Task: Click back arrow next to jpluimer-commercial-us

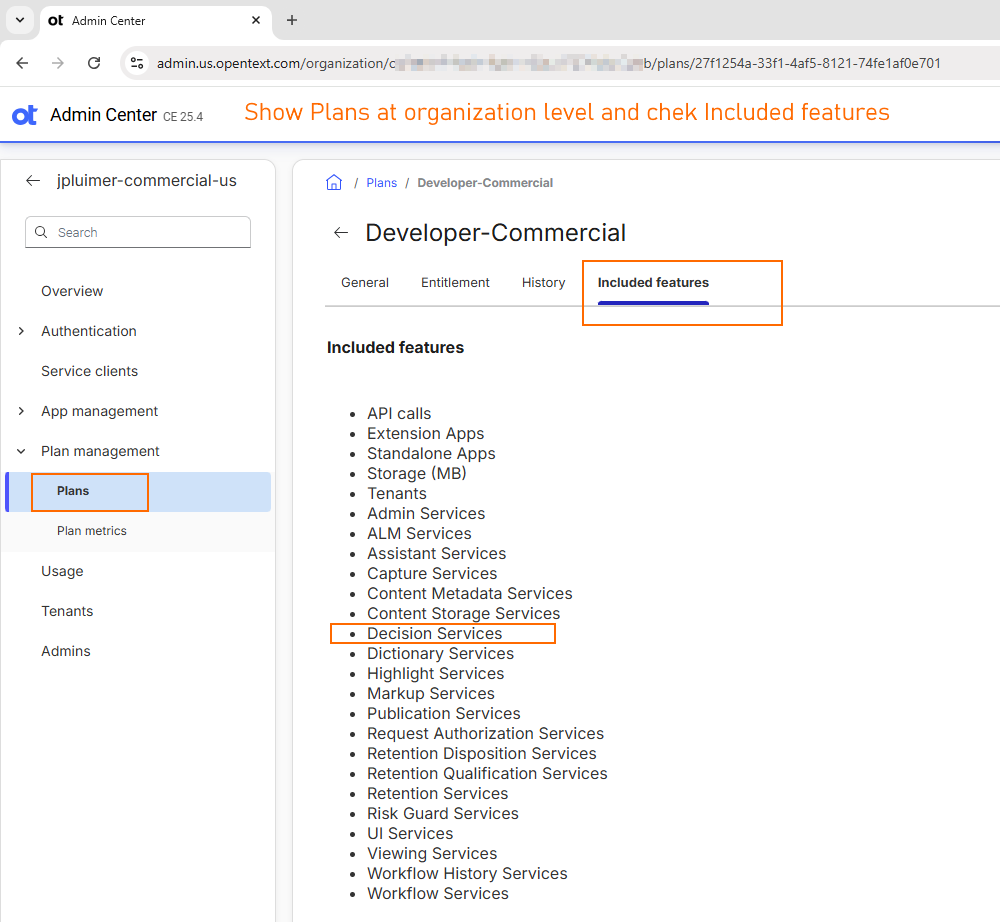Action: point(33,181)
